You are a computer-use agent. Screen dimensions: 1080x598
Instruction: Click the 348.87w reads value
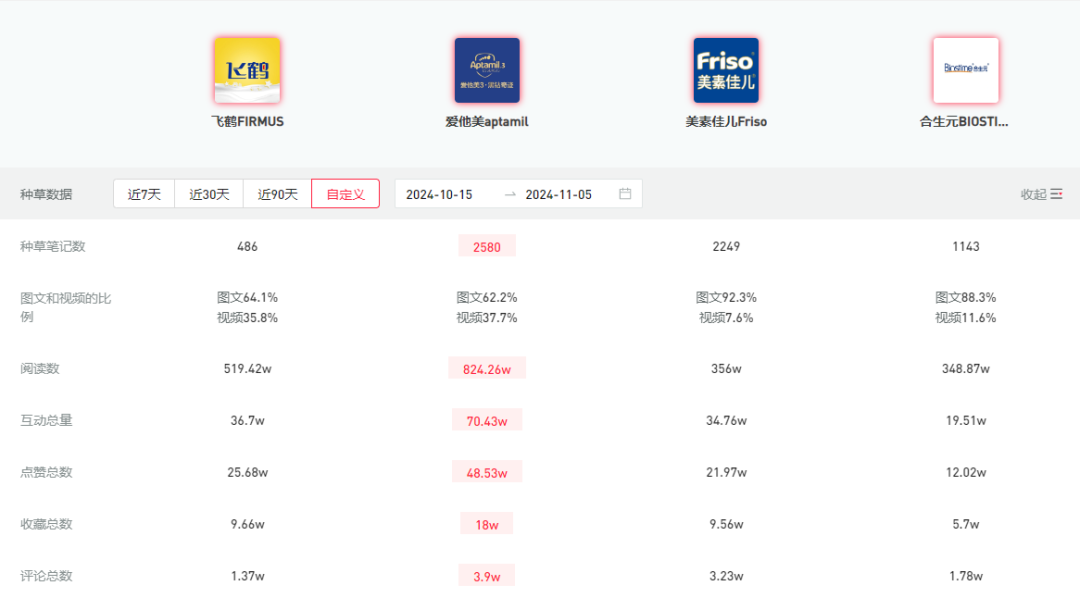pyautogui.click(x=966, y=369)
